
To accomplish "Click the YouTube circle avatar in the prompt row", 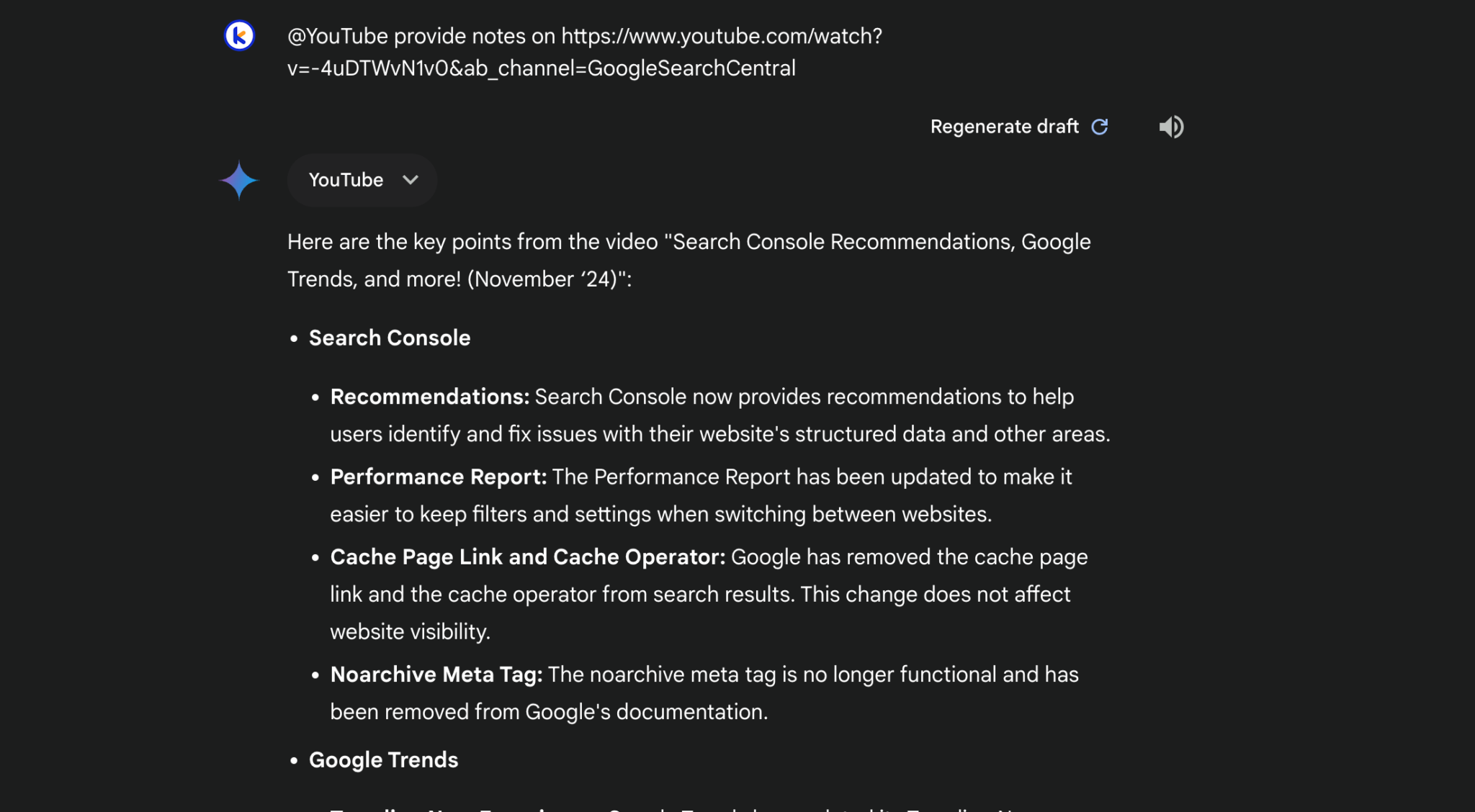I will (239, 35).
